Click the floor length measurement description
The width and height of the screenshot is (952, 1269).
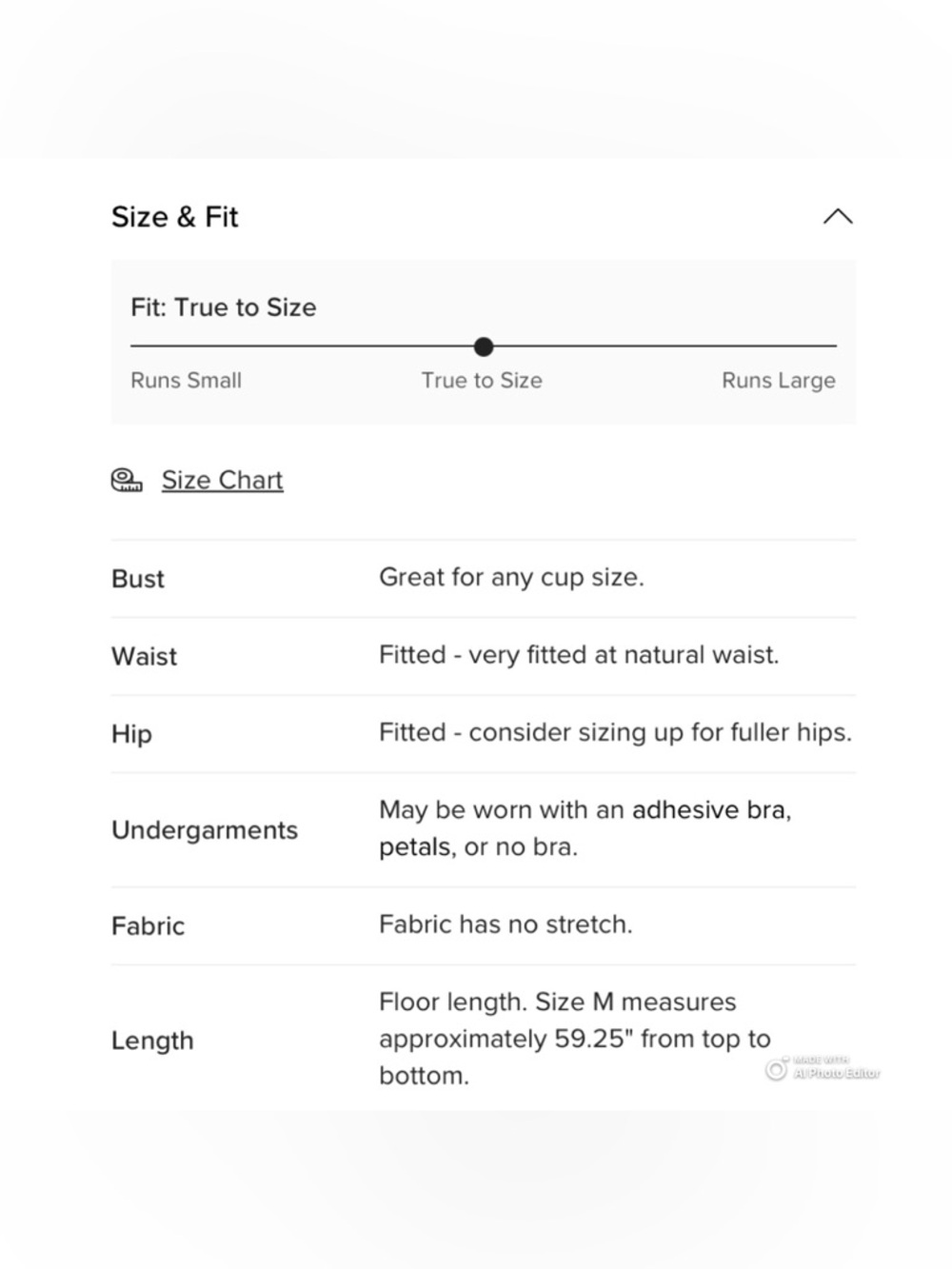(575, 1039)
